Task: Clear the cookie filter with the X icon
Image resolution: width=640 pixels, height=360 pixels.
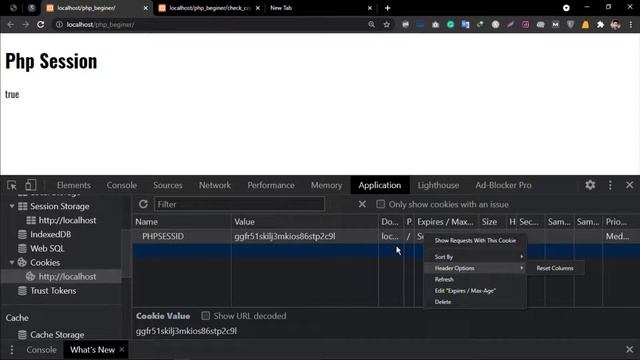Action: click(362, 204)
